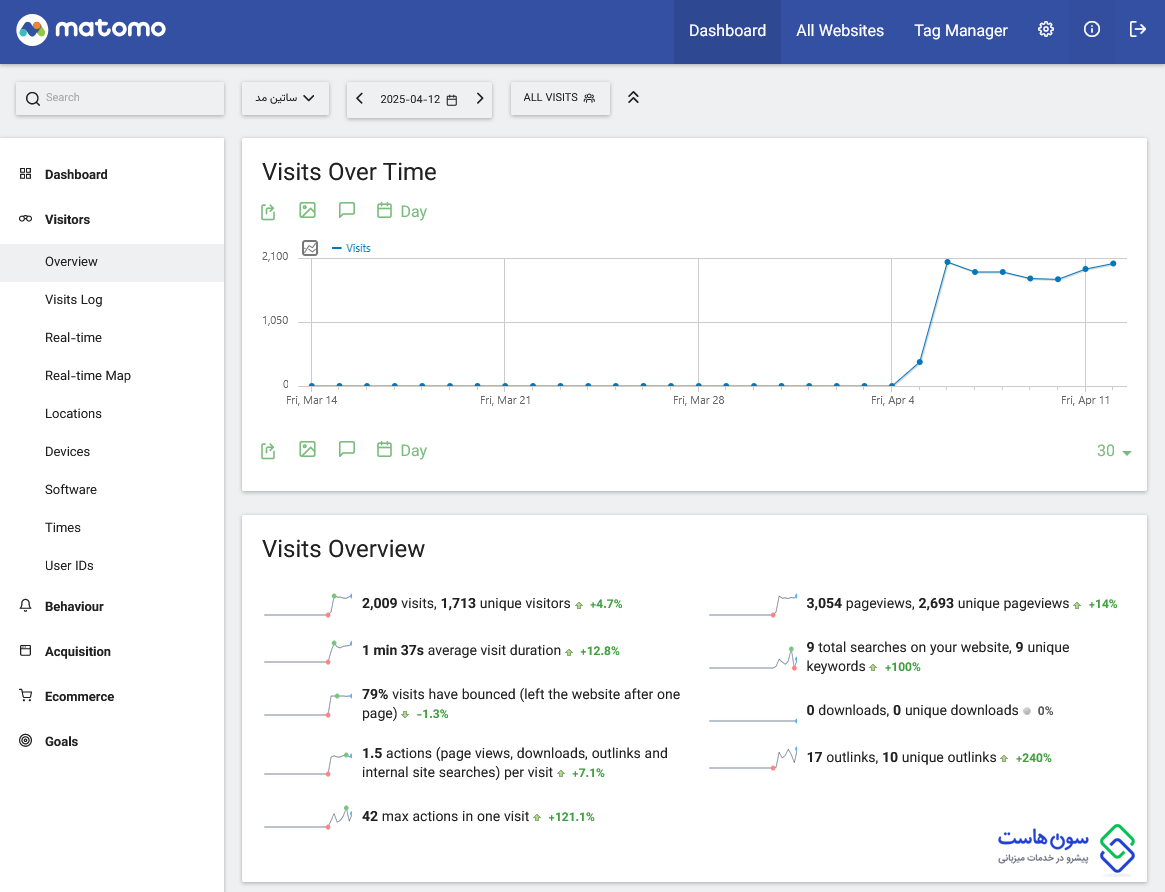Change period via Day above the graph

click(x=402, y=212)
